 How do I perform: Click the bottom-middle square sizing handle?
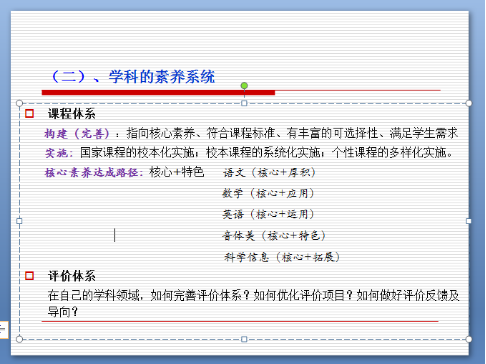[x=244, y=339]
